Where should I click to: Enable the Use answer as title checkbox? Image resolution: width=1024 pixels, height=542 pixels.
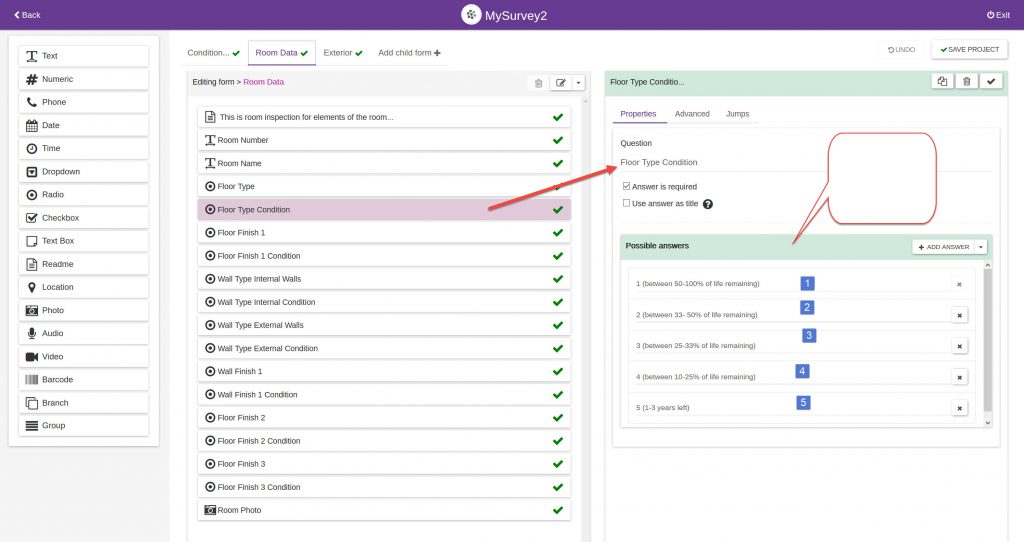click(x=626, y=203)
